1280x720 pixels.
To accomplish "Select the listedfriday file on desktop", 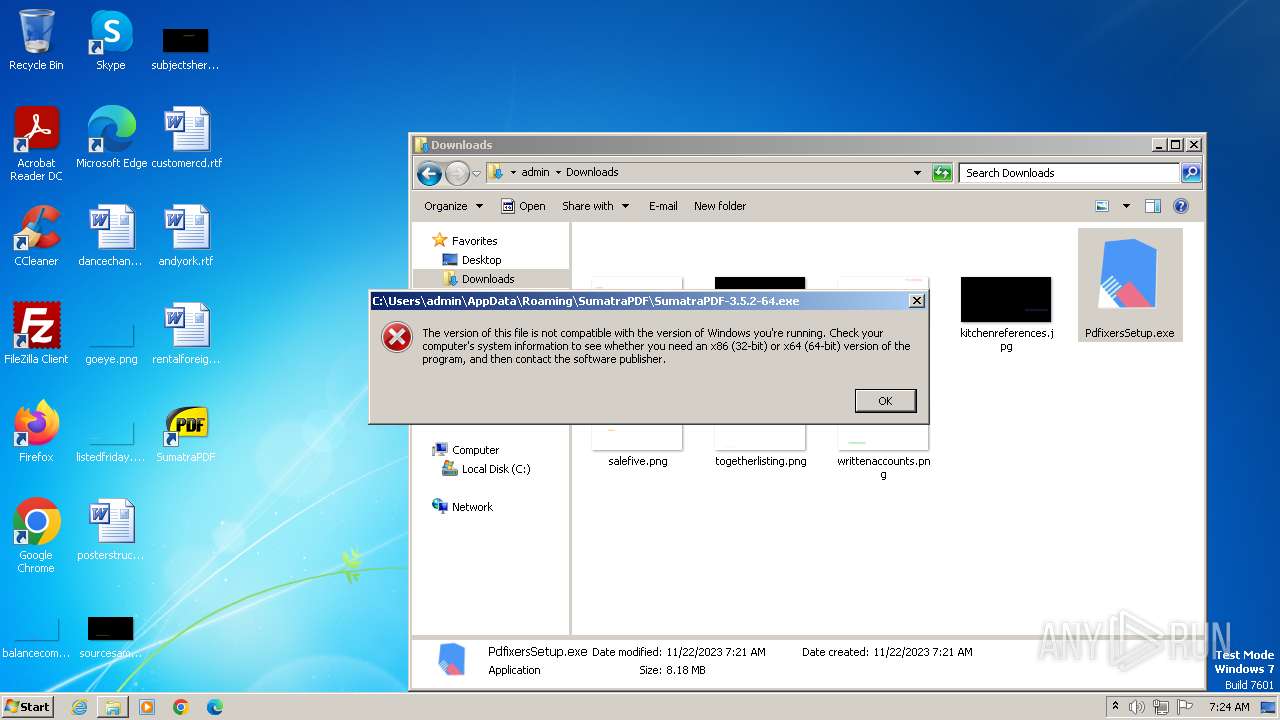I will (111, 440).
